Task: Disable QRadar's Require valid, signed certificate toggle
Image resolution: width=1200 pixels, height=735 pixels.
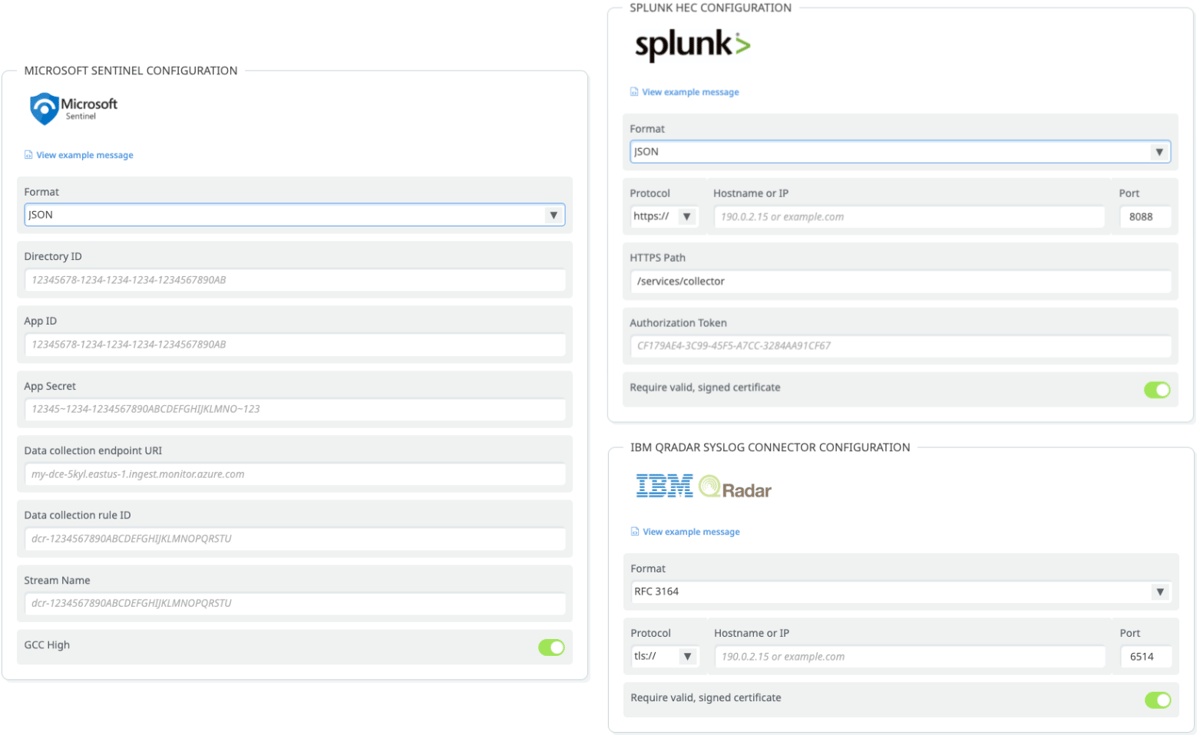Action: 1157,700
